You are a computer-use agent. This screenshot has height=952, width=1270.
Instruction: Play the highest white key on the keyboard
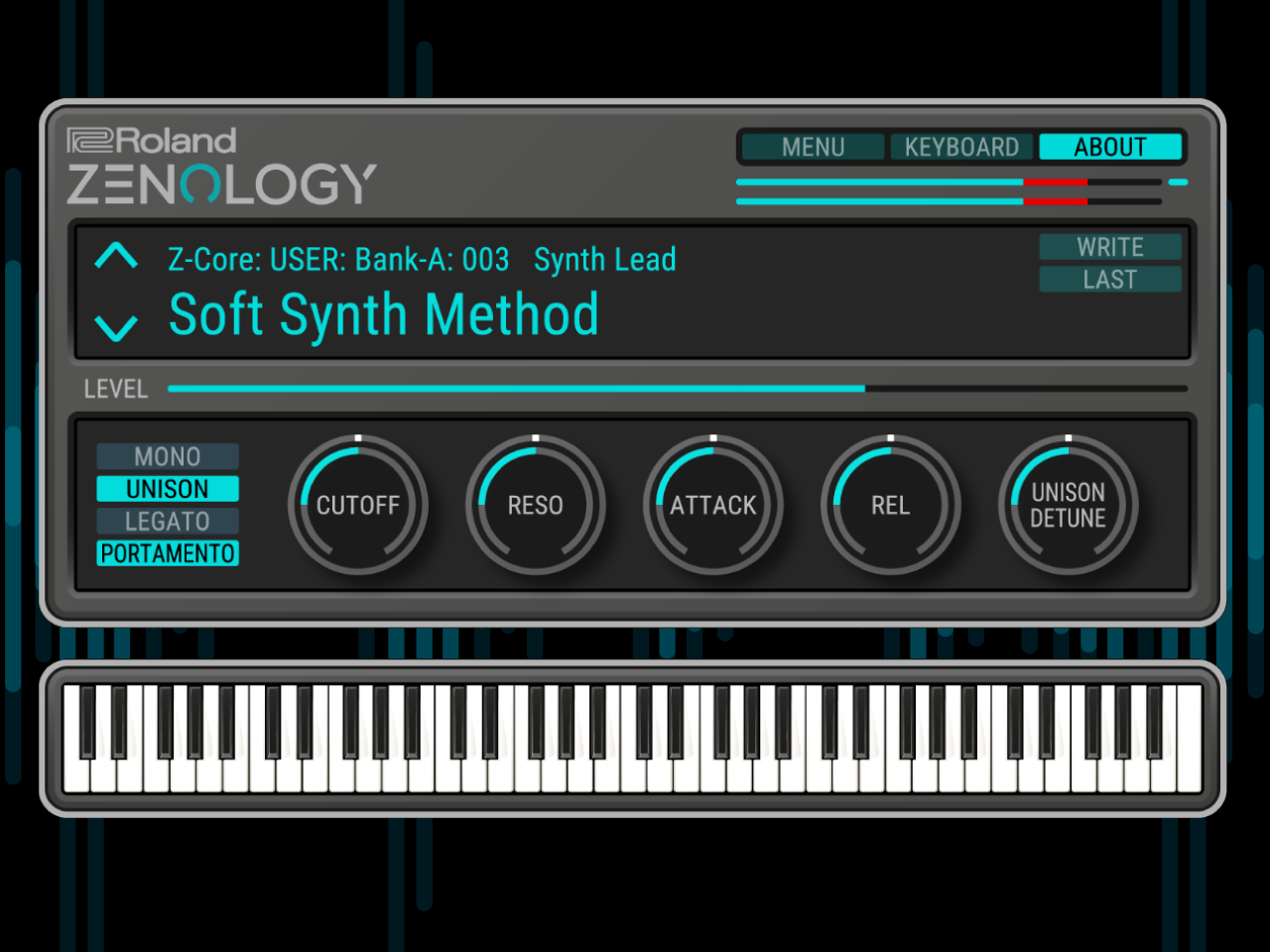click(x=1189, y=739)
